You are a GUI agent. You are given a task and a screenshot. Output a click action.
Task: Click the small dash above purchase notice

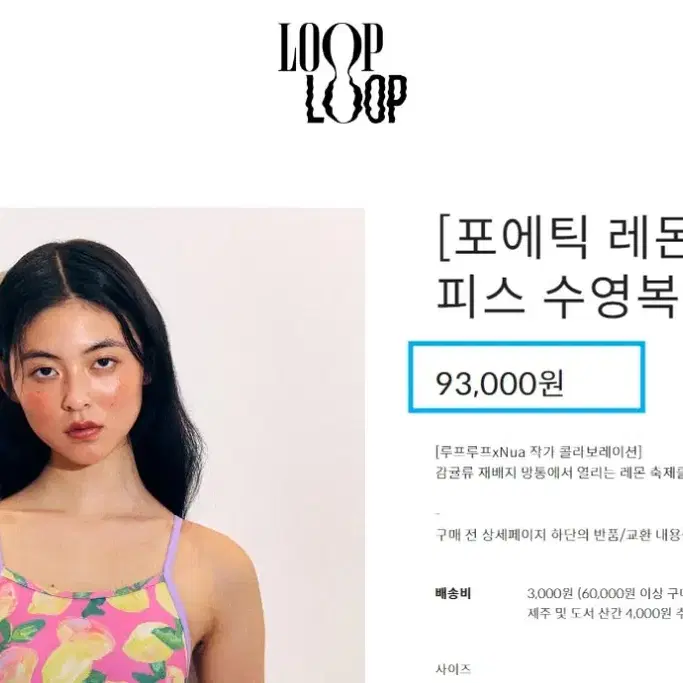pyautogui.click(x=437, y=514)
